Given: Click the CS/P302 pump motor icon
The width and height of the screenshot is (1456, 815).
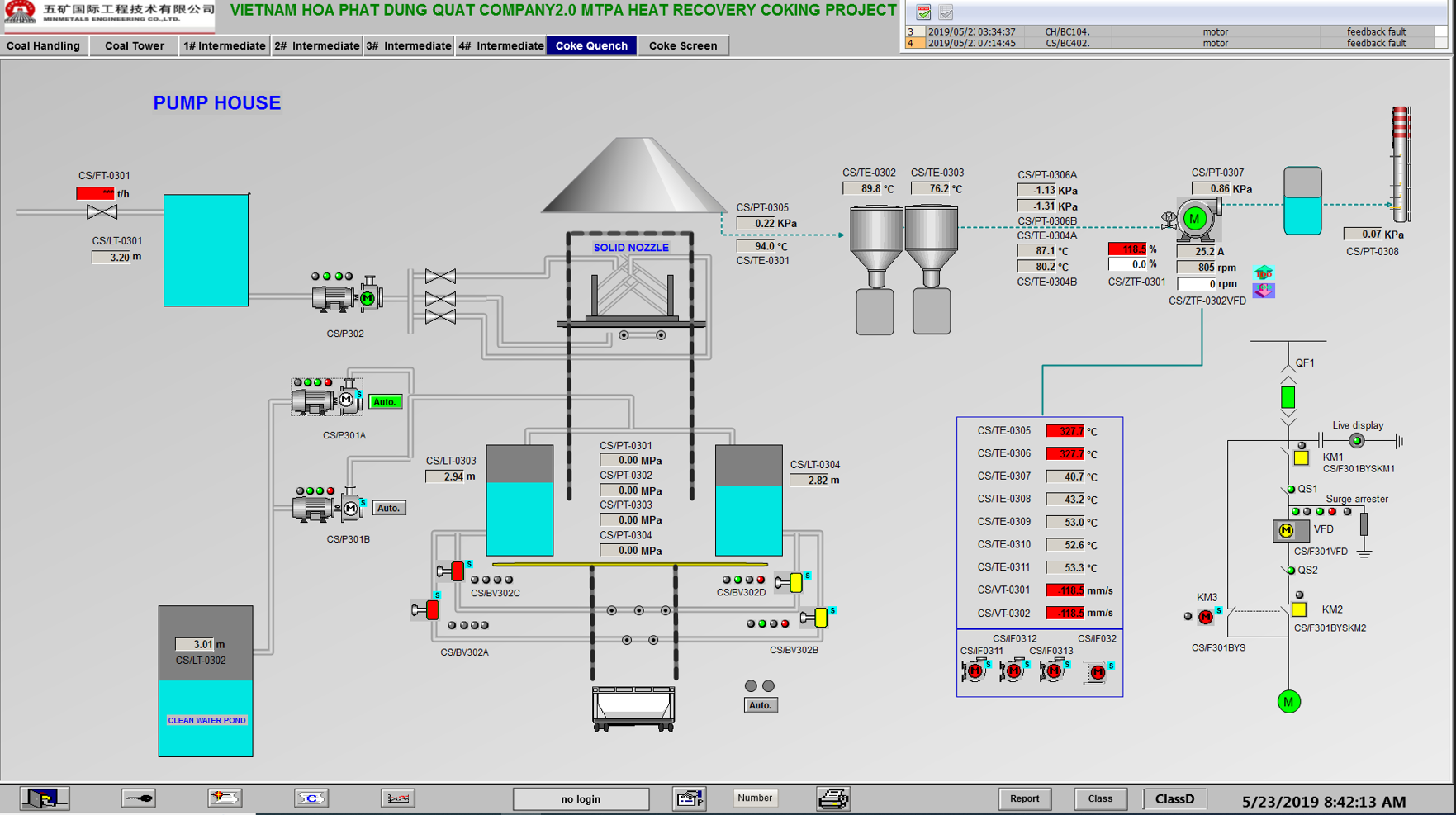Looking at the screenshot, I should (x=368, y=298).
